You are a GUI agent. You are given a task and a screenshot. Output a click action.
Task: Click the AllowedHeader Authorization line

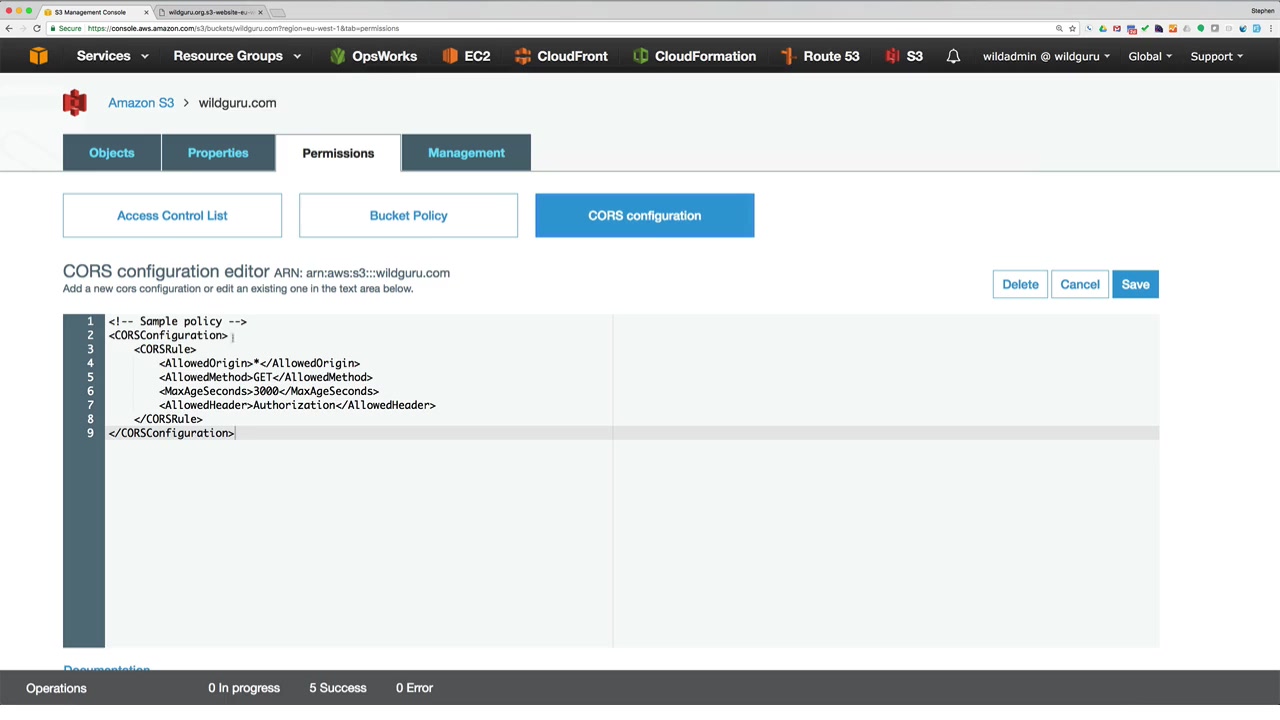coord(297,405)
